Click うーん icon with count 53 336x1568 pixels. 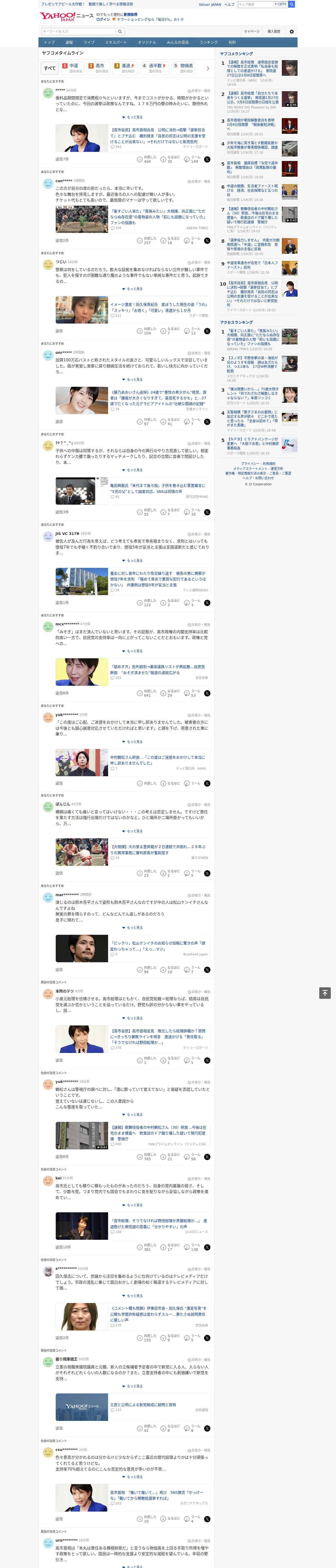[x=187, y=693]
